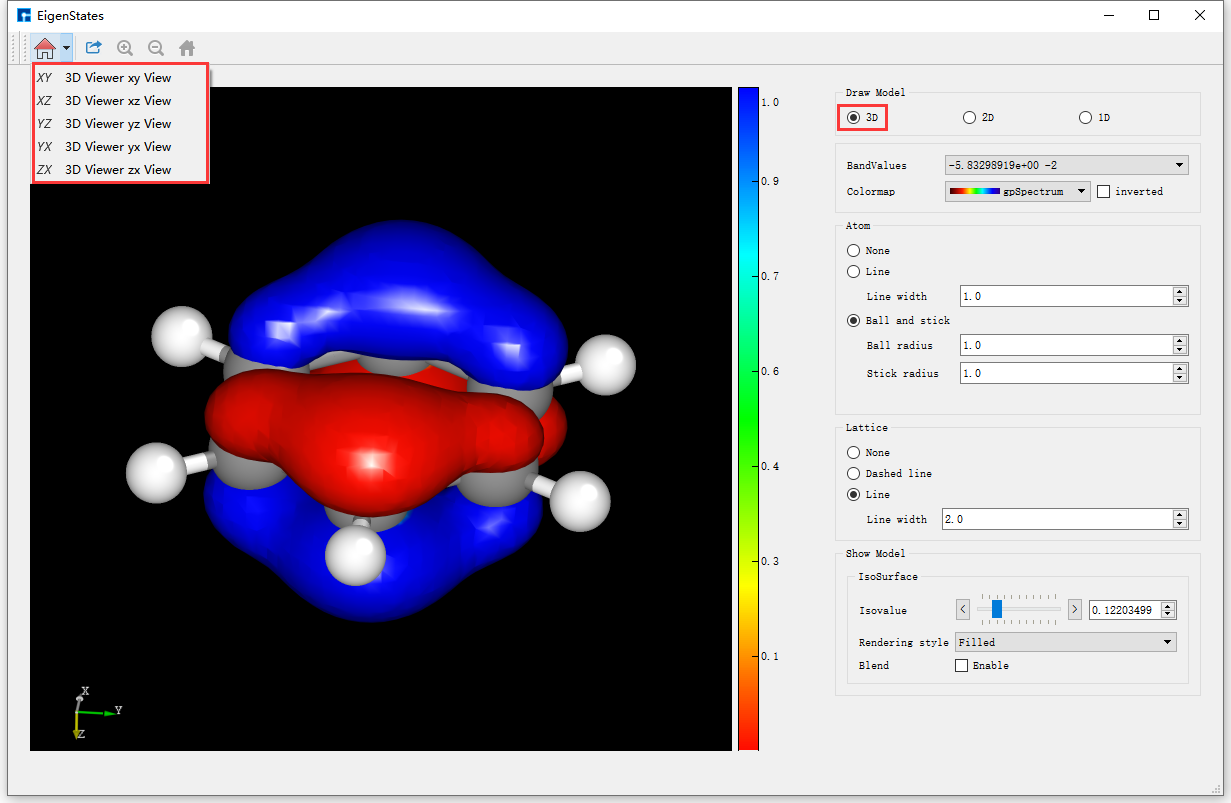Image resolution: width=1231 pixels, height=803 pixels.
Task: Select the 2D draw model radio button
Action: pyautogui.click(x=969, y=117)
